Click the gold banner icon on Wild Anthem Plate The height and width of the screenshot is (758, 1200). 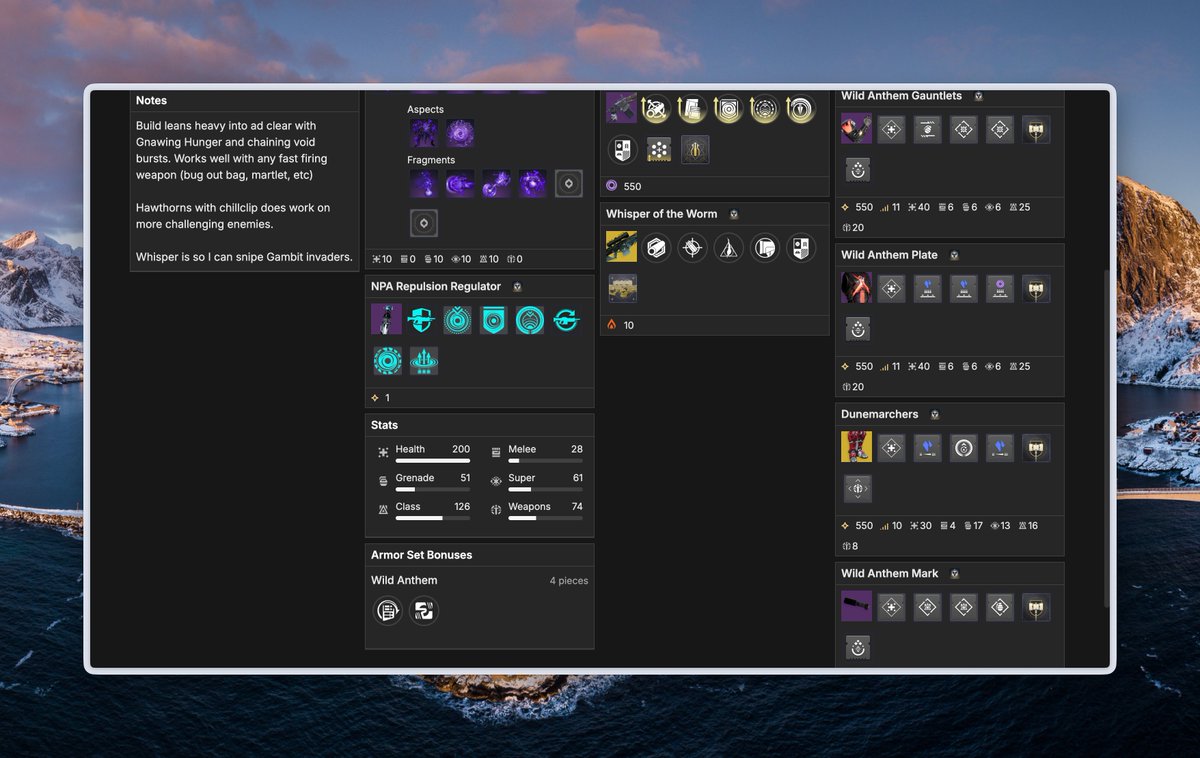1036,288
